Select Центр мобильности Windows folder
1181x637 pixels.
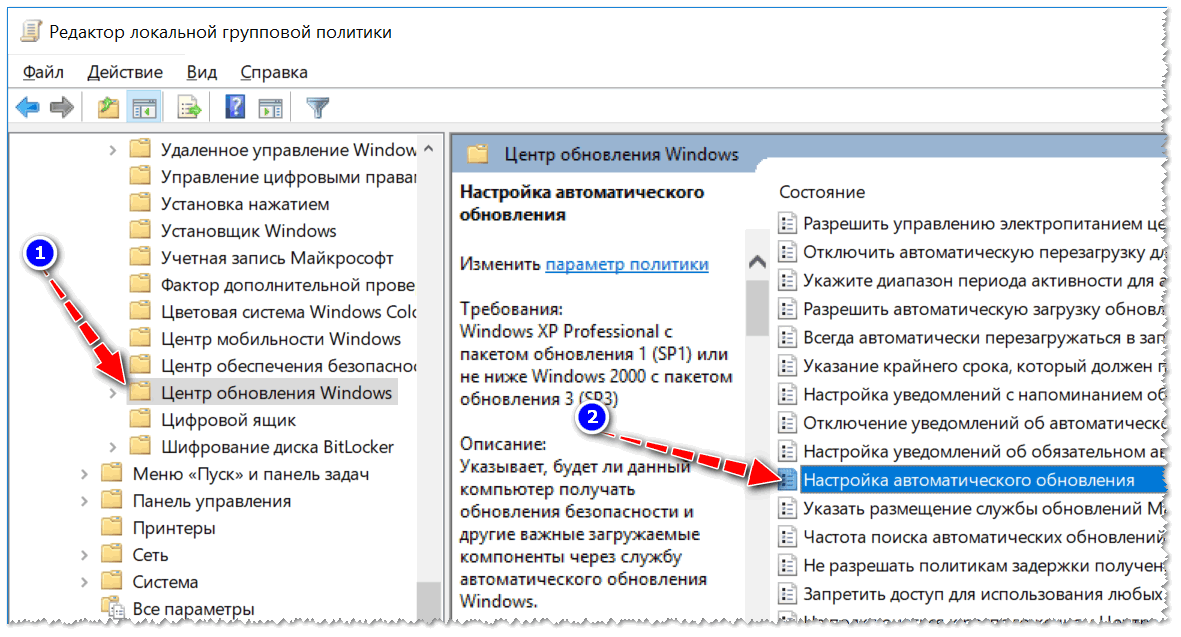(280, 339)
